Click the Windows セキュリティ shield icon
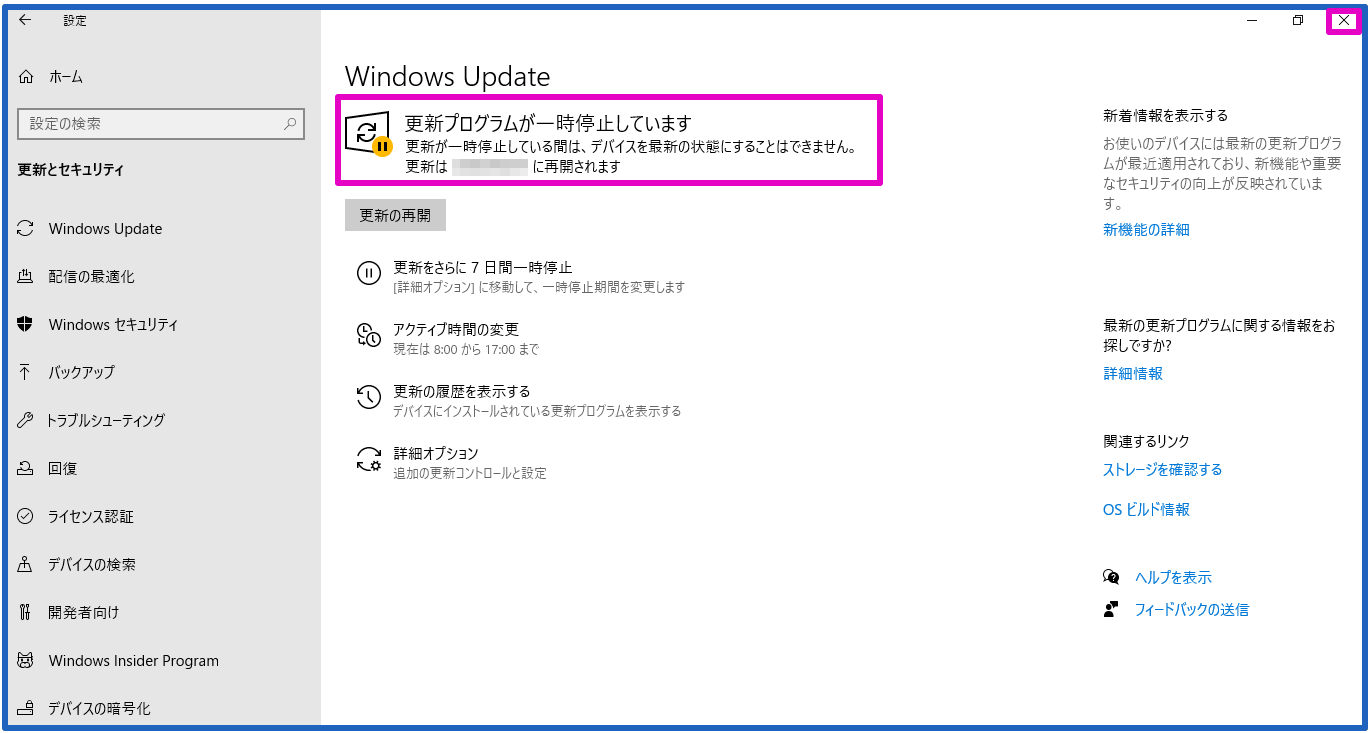Viewport: 1372px width, 733px height. [26, 324]
